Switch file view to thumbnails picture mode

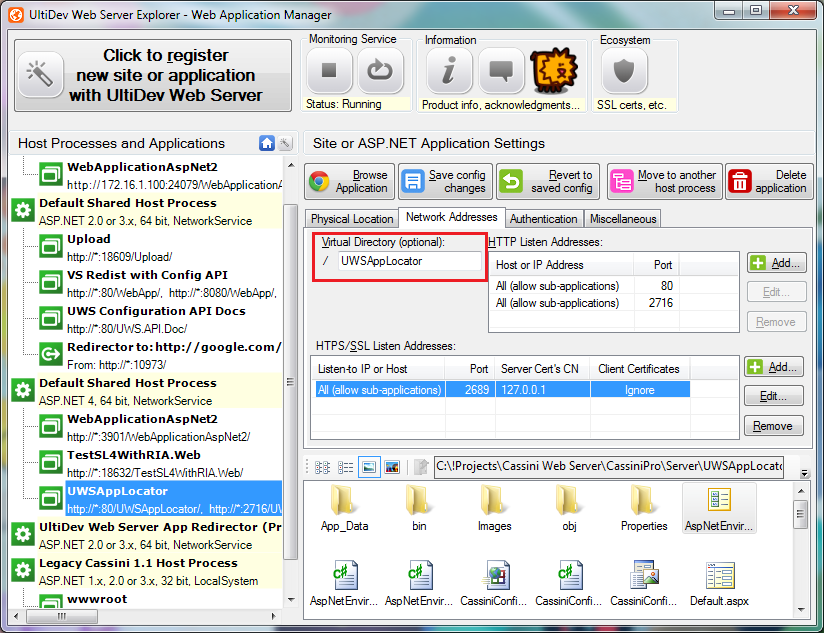(392, 467)
